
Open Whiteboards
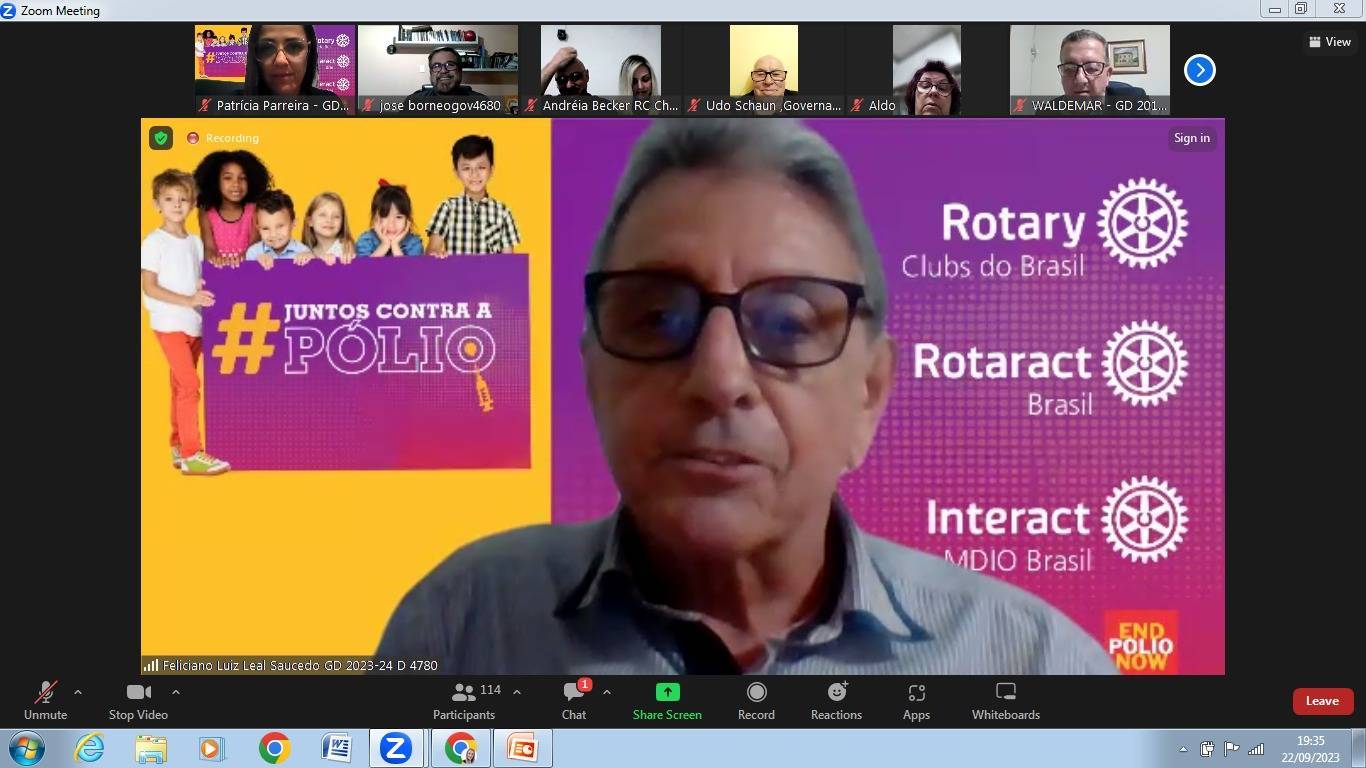(1006, 700)
